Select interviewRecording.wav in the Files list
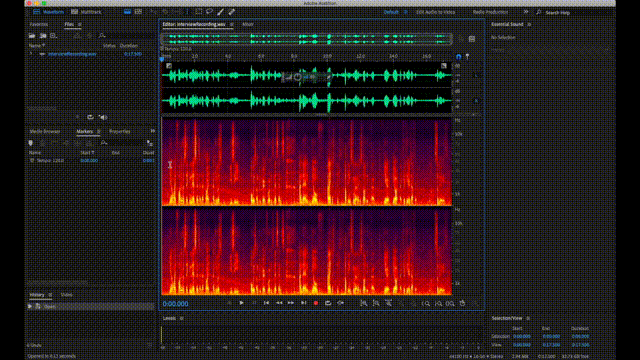Image resolution: width=640 pixels, height=360 pixels. [72, 54]
